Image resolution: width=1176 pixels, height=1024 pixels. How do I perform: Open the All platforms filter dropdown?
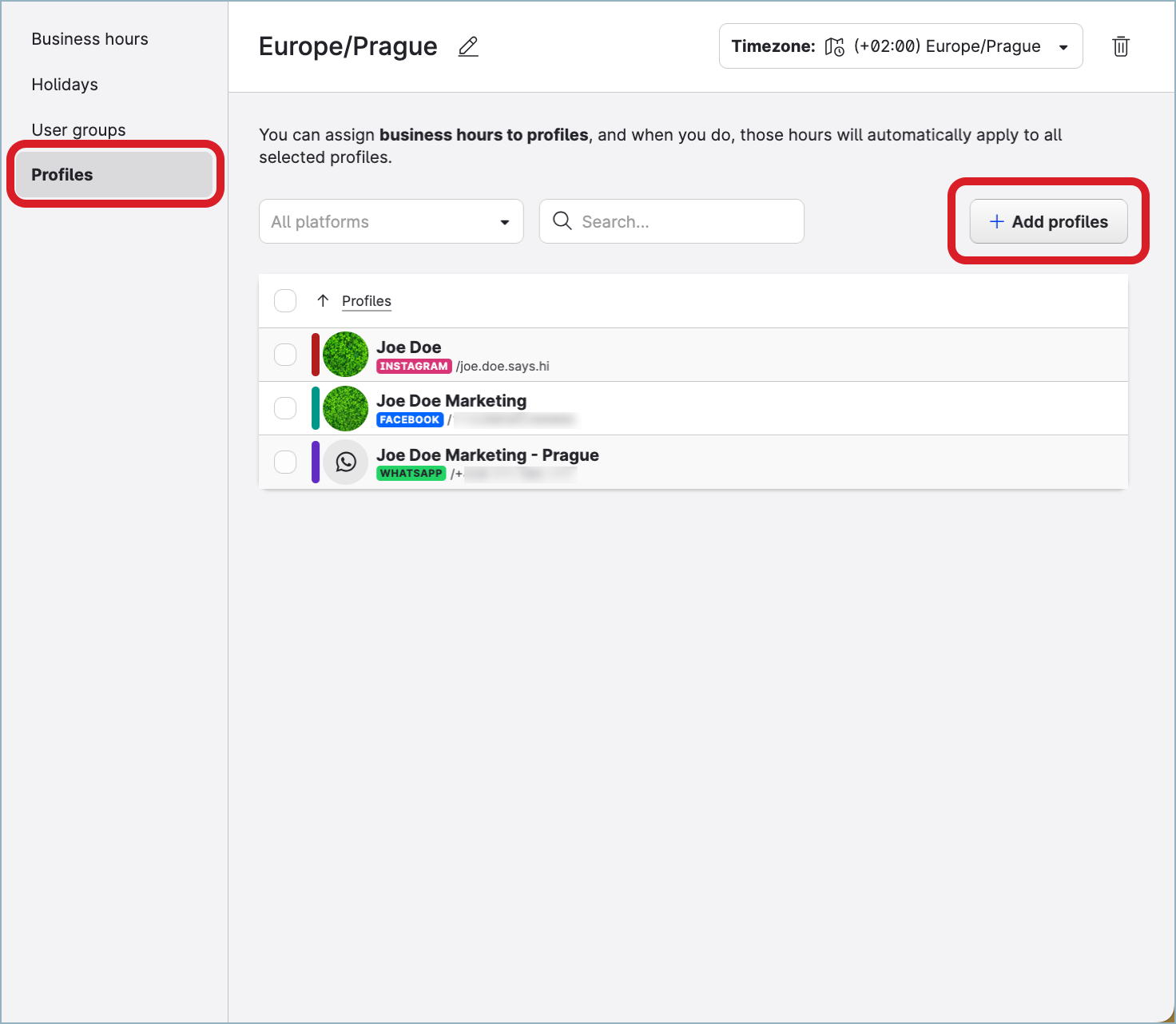coord(391,221)
